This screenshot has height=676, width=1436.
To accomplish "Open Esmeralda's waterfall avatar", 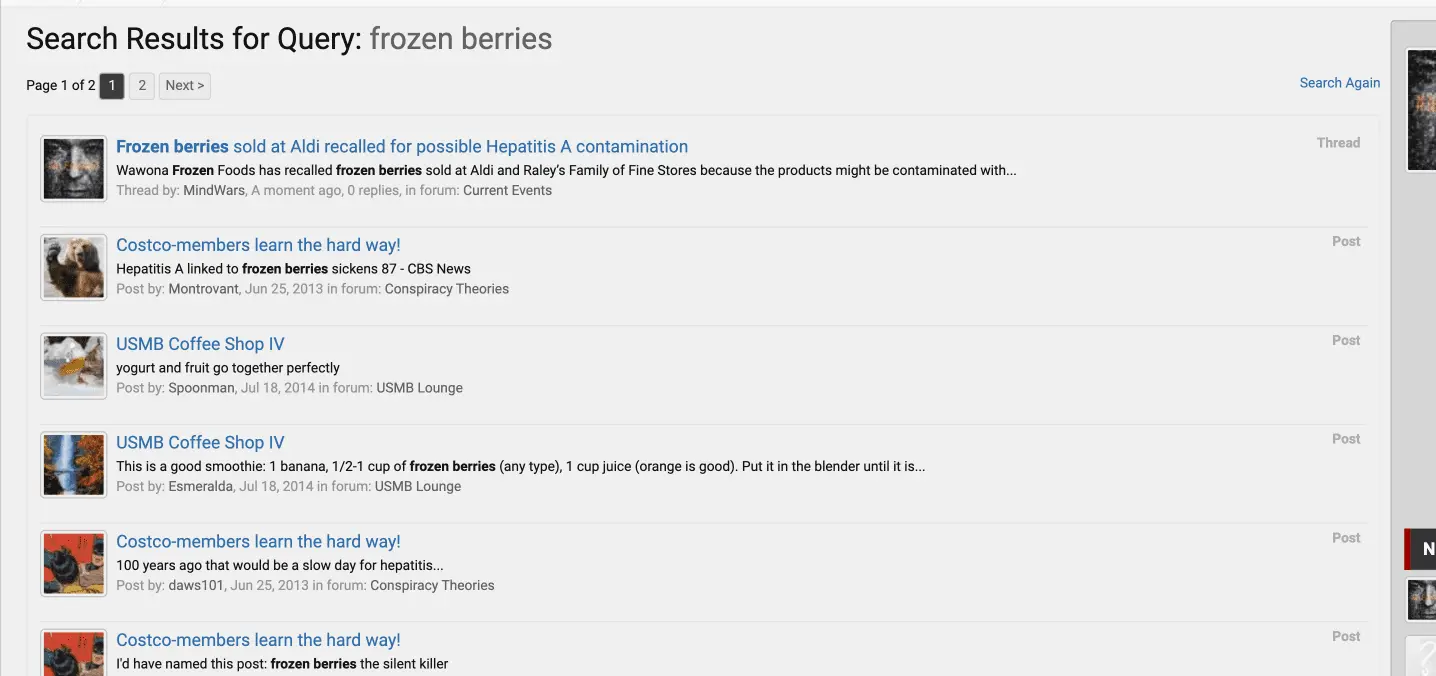I will (74, 465).
